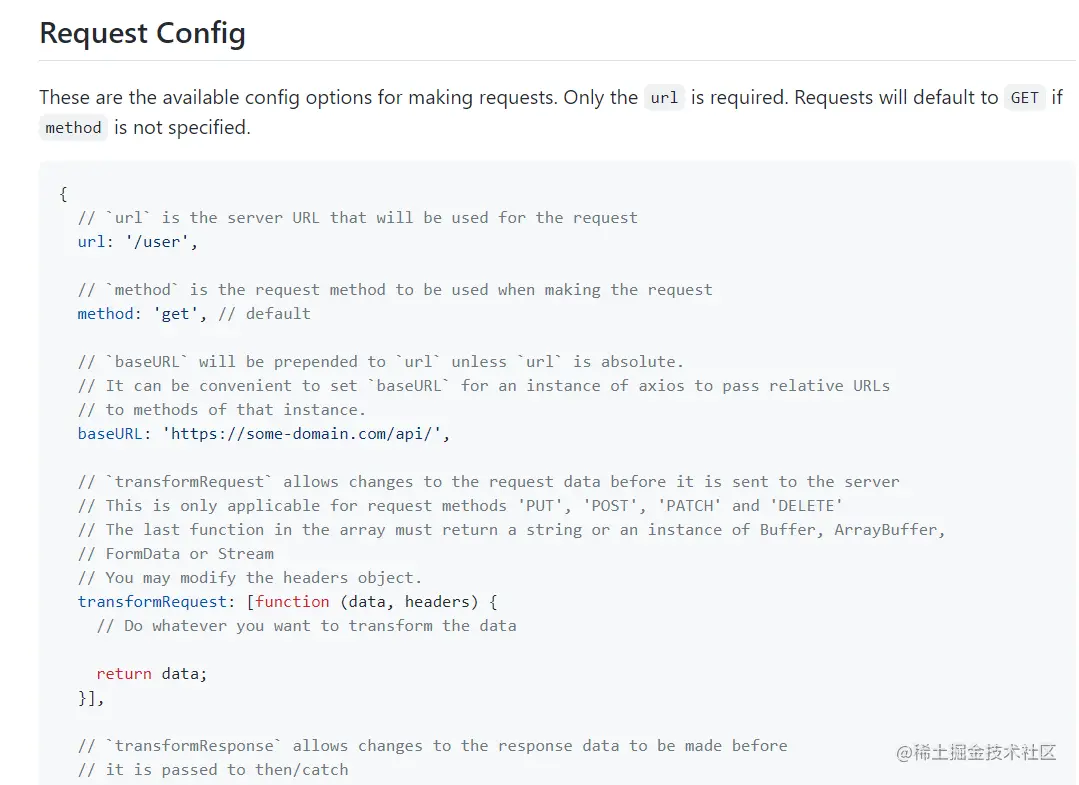Click the Request Config heading
The height and width of the screenshot is (785, 1079).
[x=142, y=33]
